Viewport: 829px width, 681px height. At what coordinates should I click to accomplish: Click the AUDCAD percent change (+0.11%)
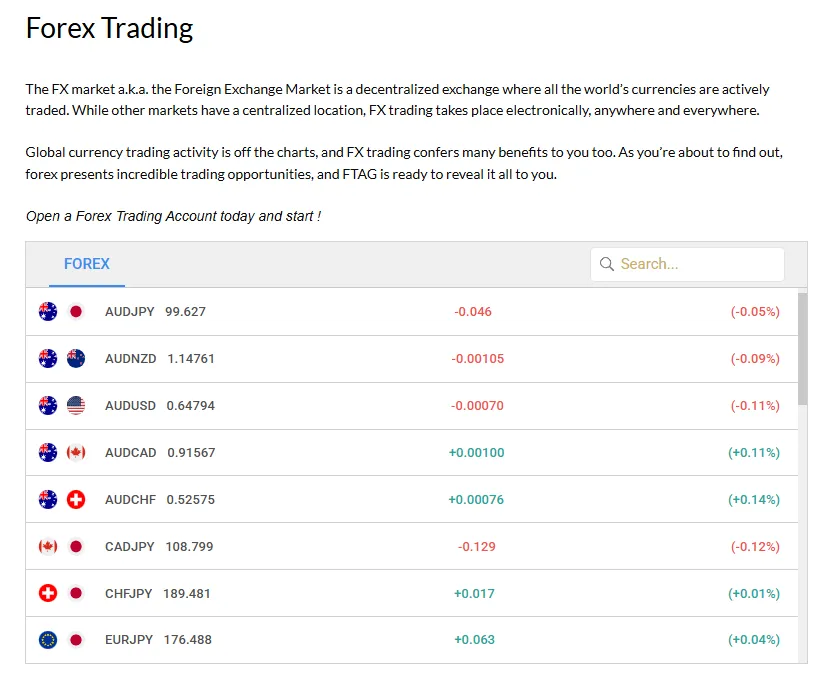(x=754, y=452)
